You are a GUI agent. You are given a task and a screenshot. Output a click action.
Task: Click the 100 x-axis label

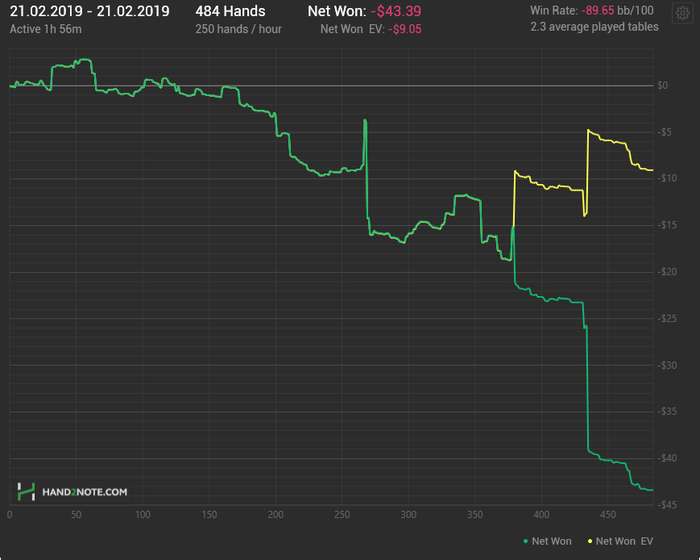pyautogui.click(x=143, y=515)
